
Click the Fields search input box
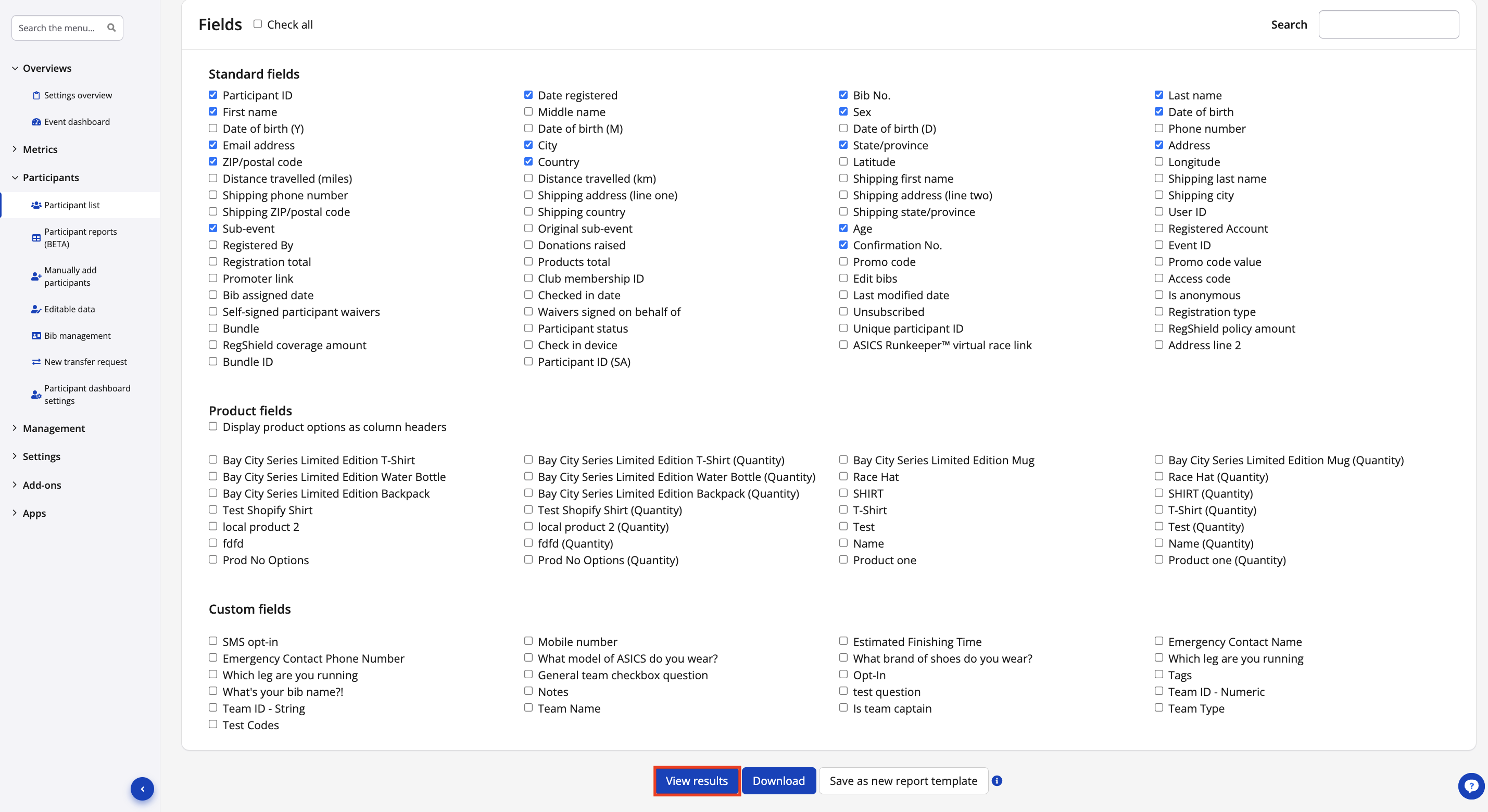click(x=1388, y=24)
